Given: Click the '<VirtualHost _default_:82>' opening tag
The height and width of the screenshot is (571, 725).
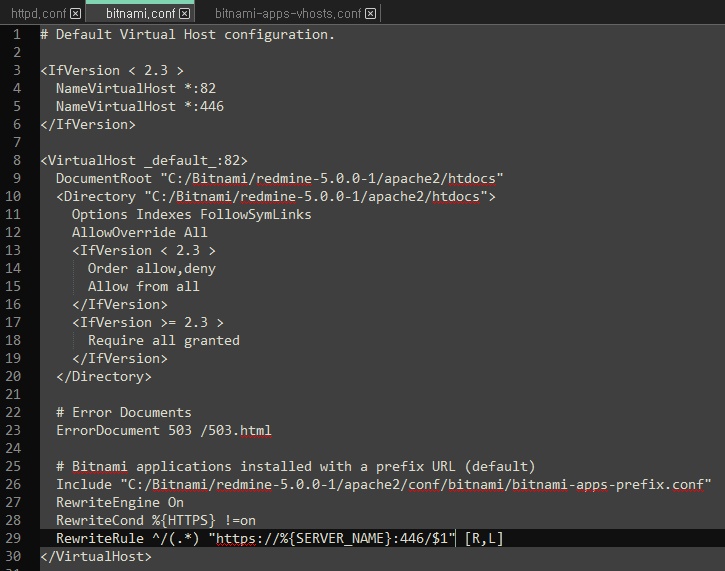Looking at the screenshot, I should pos(144,160).
